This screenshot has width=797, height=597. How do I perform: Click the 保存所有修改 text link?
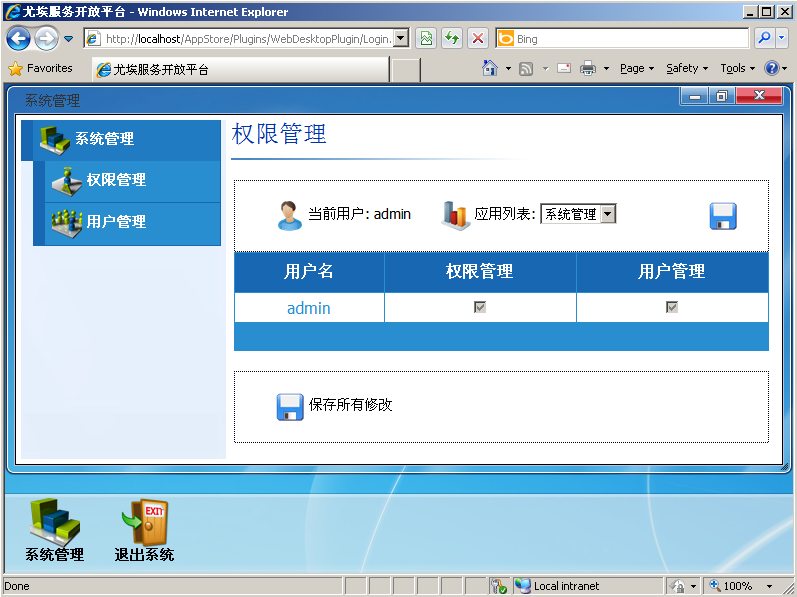pos(351,405)
